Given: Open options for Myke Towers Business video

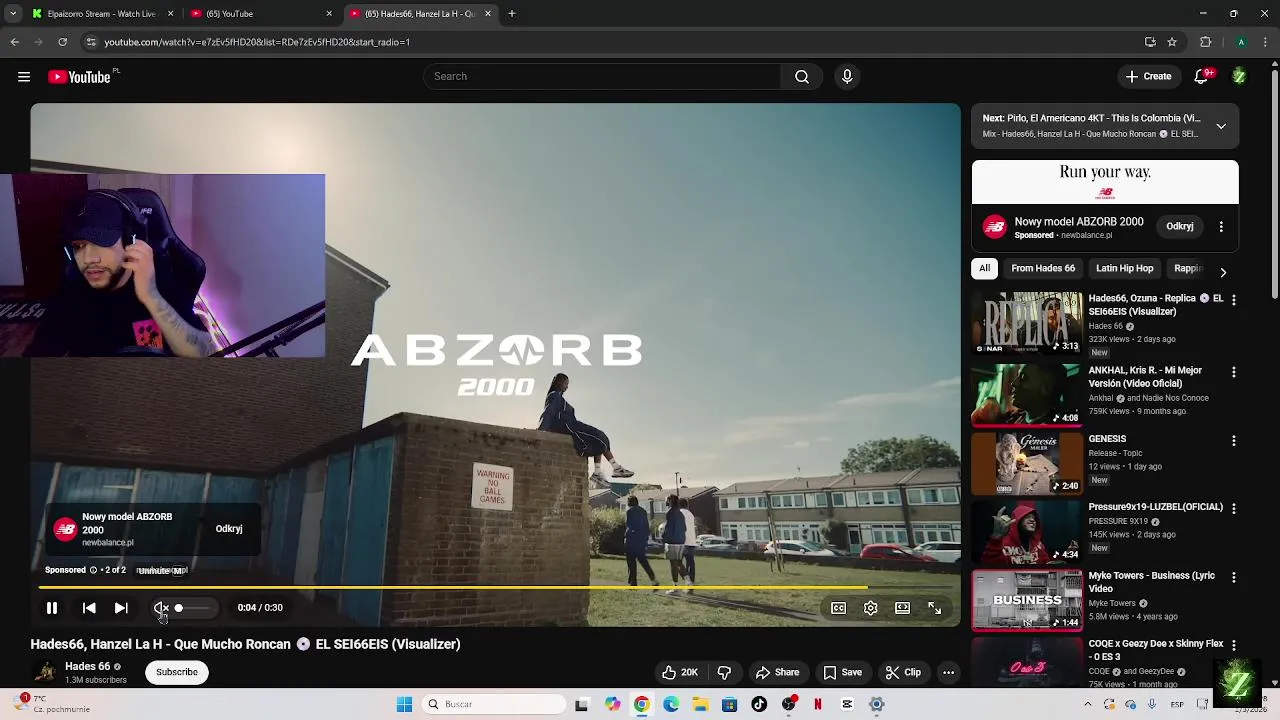Looking at the screenshot, I should pyautogui.click(x=1233, y=578).
